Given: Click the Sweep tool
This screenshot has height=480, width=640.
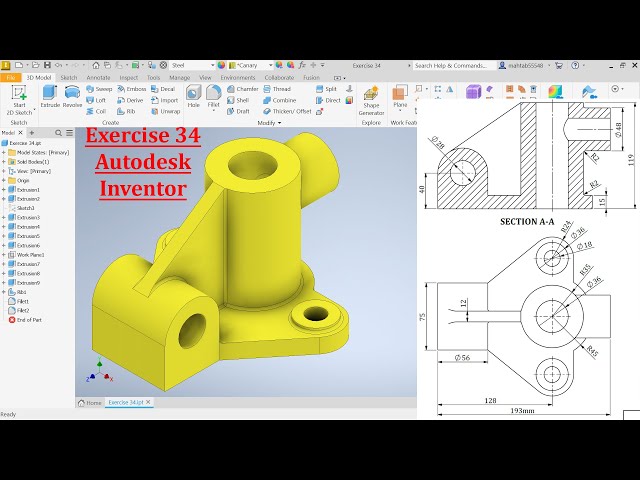Looking at the screenshot, I should click(99, 89).
